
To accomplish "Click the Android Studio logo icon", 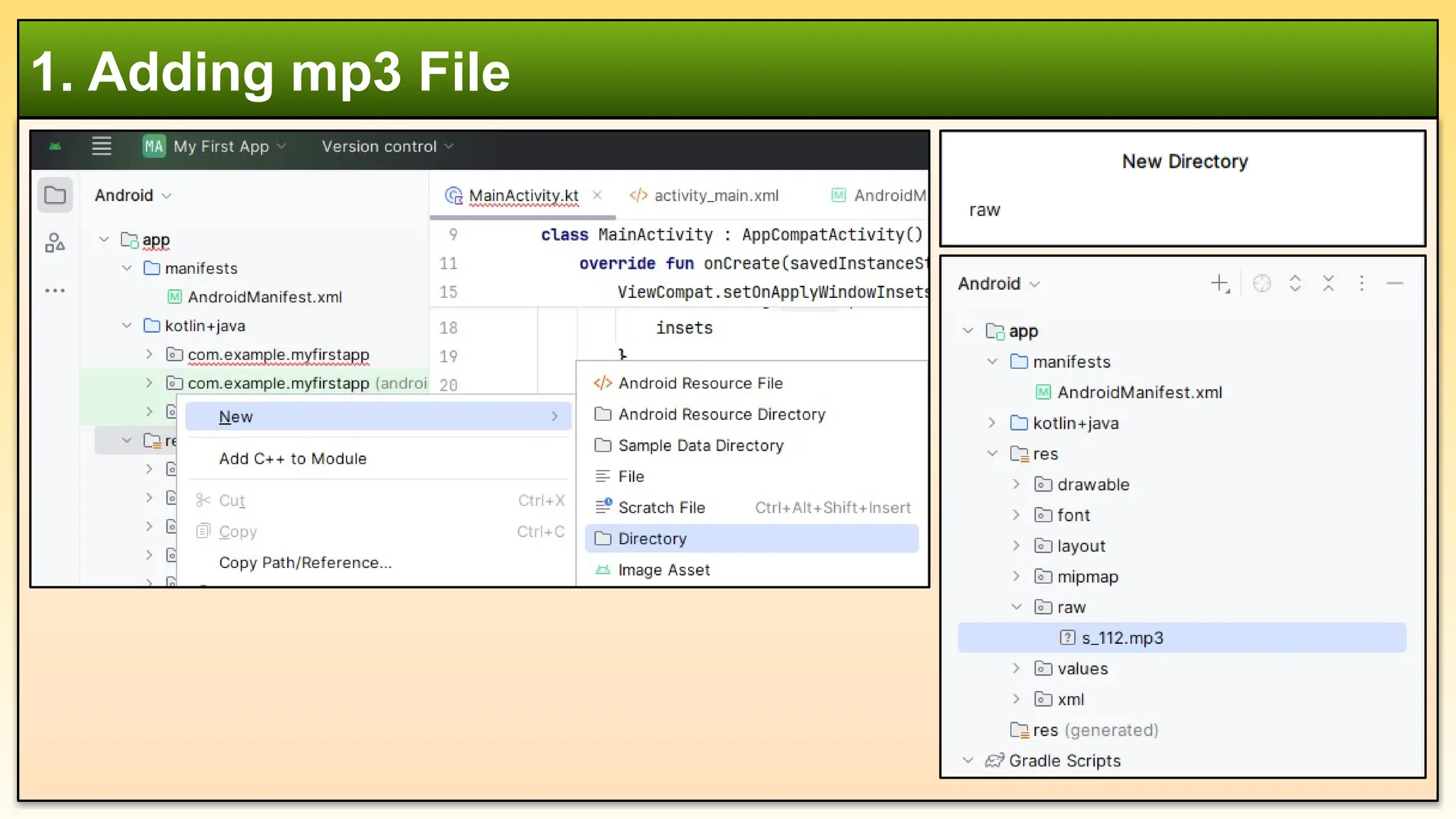I will coord(55,146).
